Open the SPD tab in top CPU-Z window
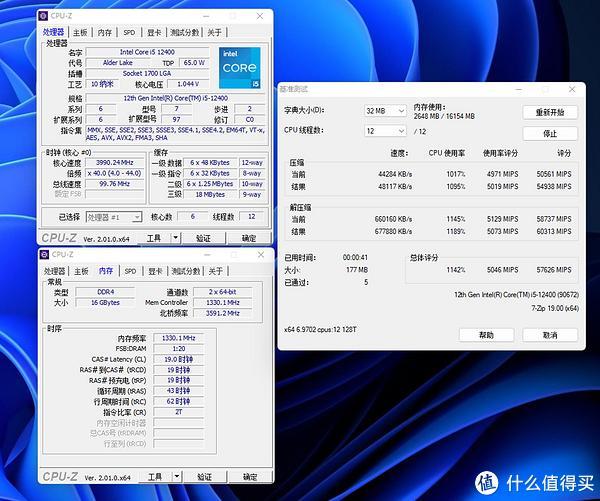 [x=129, y=33]
